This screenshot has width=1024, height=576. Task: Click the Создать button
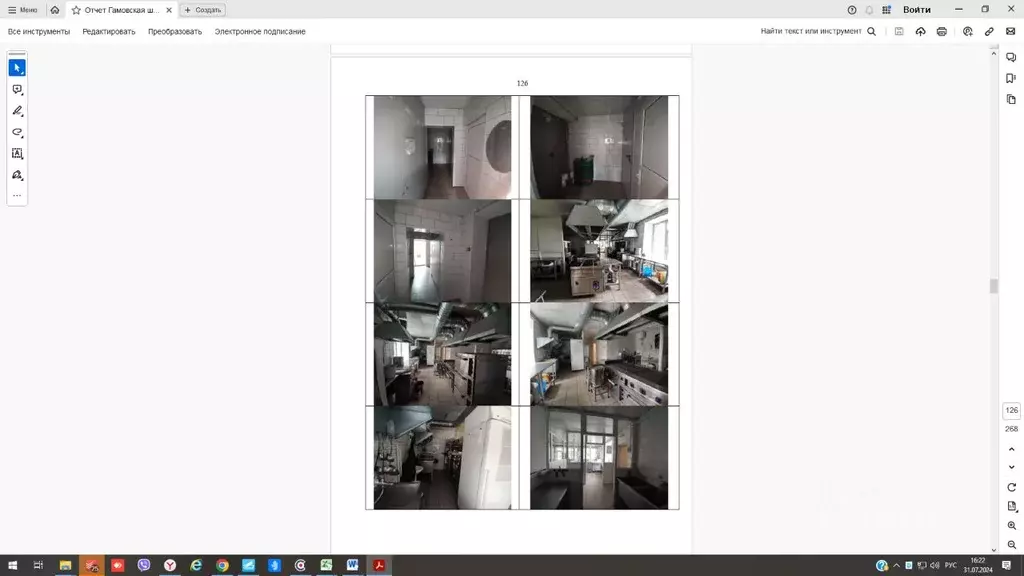point(203,10)
